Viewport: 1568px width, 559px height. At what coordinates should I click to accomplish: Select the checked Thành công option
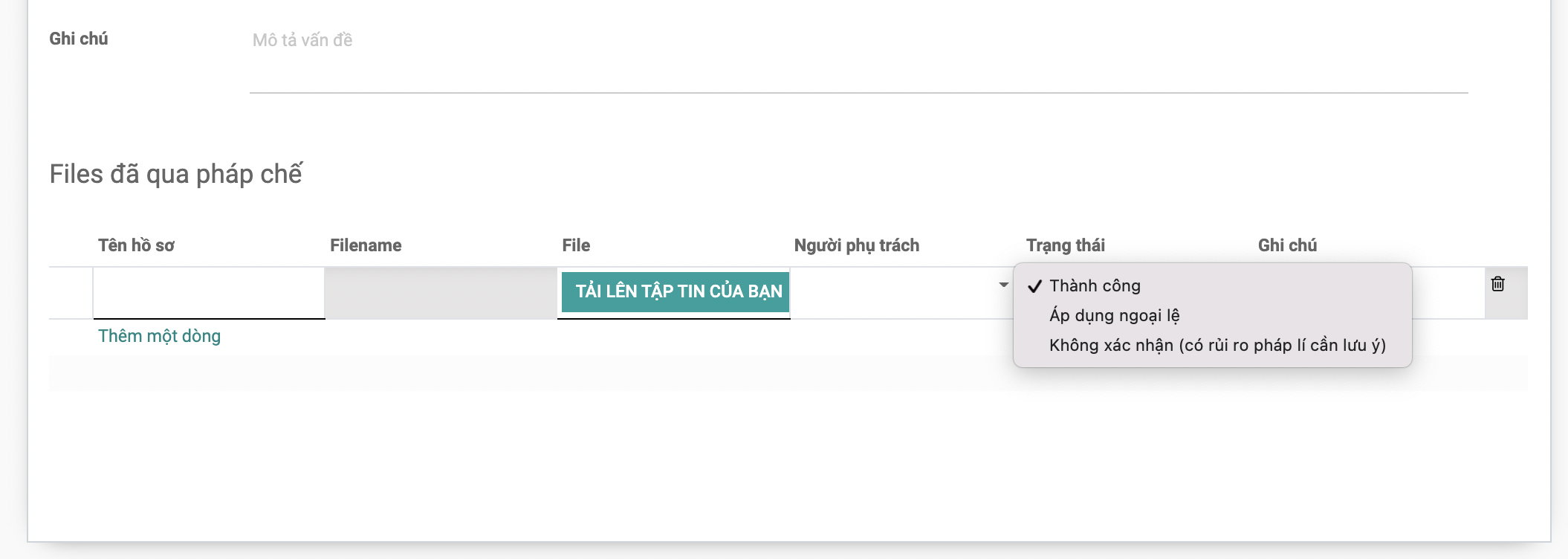point(1095,286)
